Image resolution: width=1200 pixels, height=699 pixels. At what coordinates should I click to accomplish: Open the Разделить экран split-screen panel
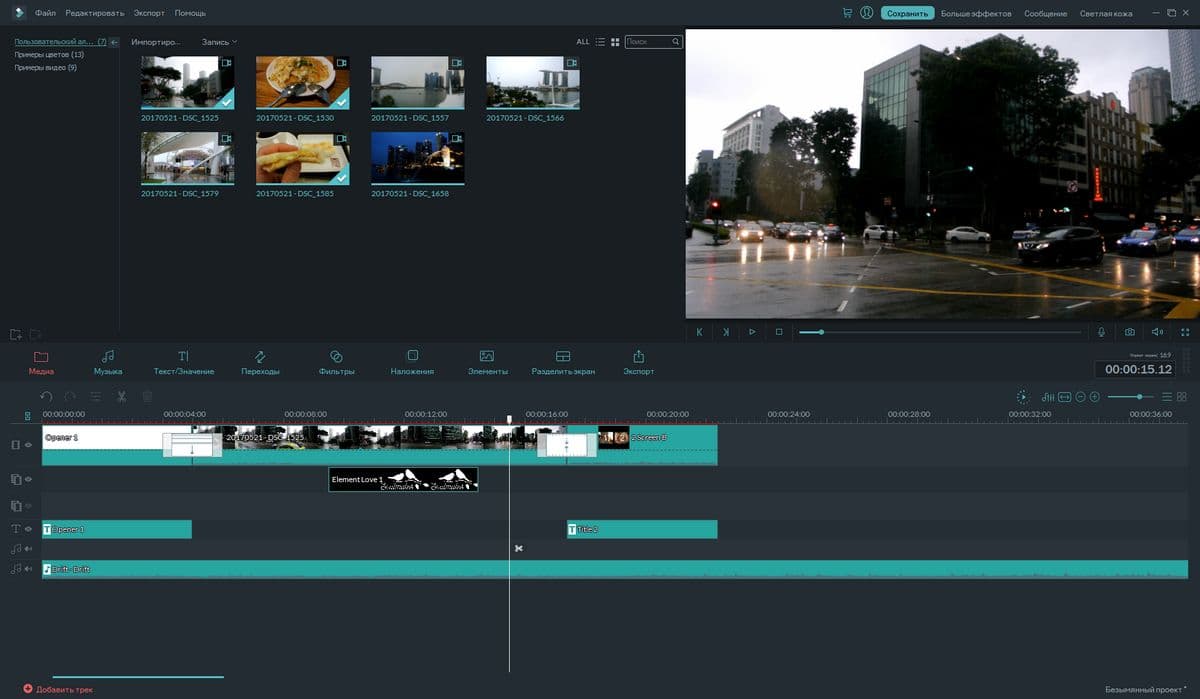pyautogui.click(x=563, y=362)
